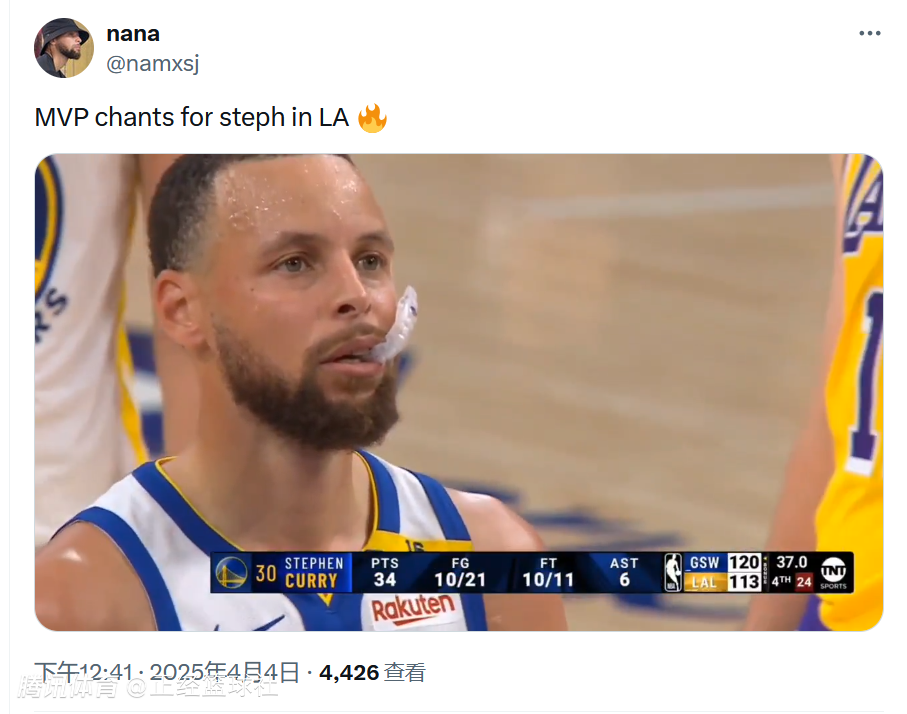907x714 pixels.
Task: Click the FG 10/21 stat box
Action: pos(460,572)
